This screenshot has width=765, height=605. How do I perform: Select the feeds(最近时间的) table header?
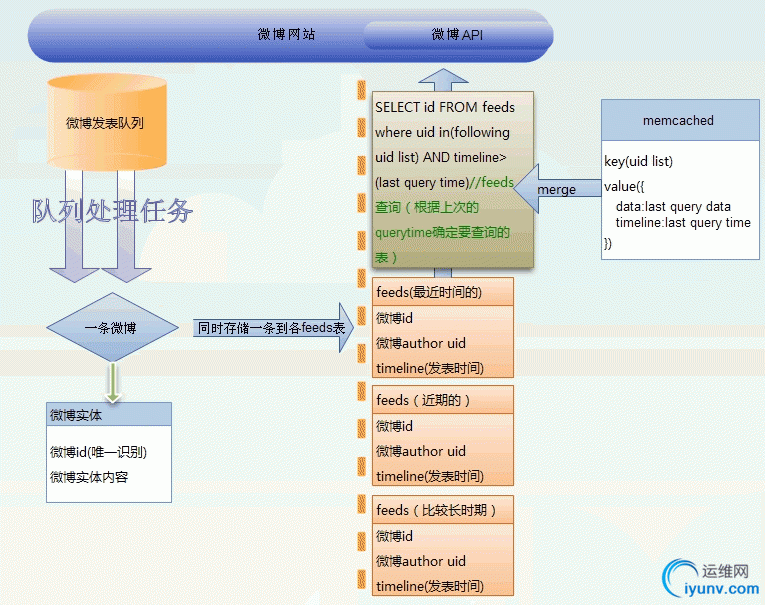[x=443, y=292]
